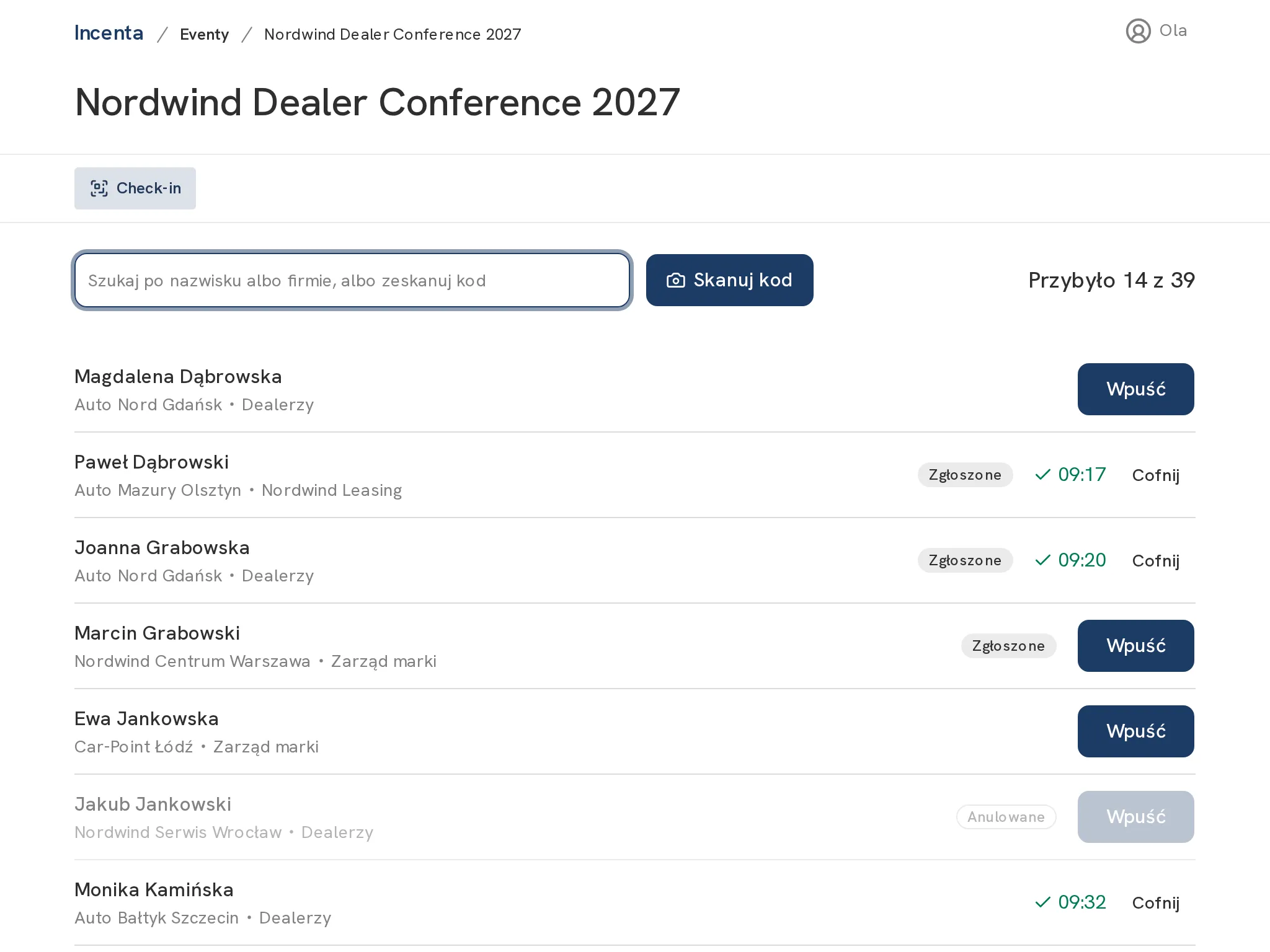Viewport: 1270px width, 952px height.
Task: Click the 09:20 check-in time
Action: pyautogui.click(x=1082, y=560)
